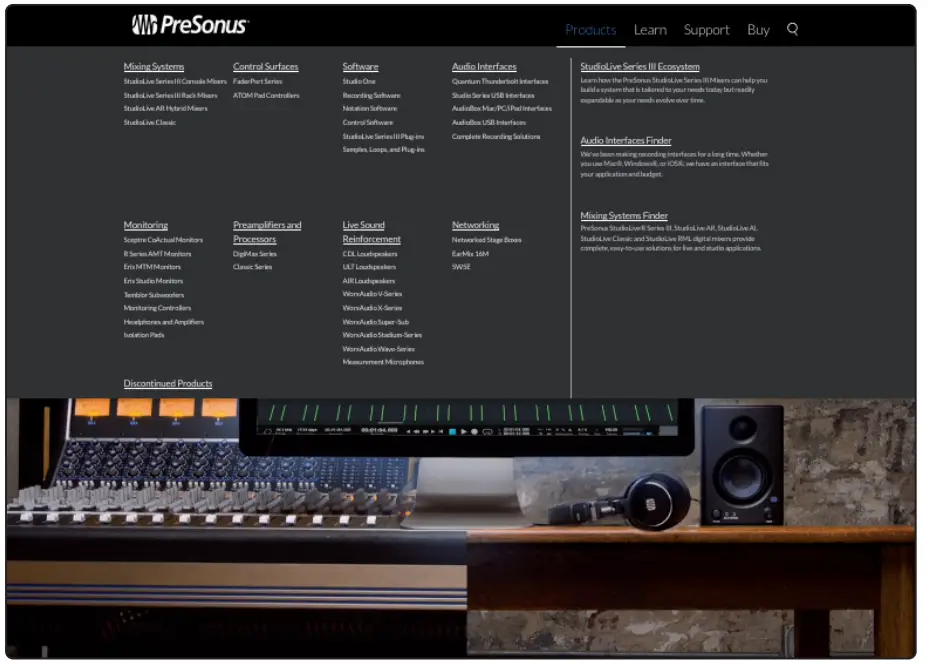The height and width of the screenshot is (665, 927).
Task: Select the Learn menu item
Action: click(650, 30)
